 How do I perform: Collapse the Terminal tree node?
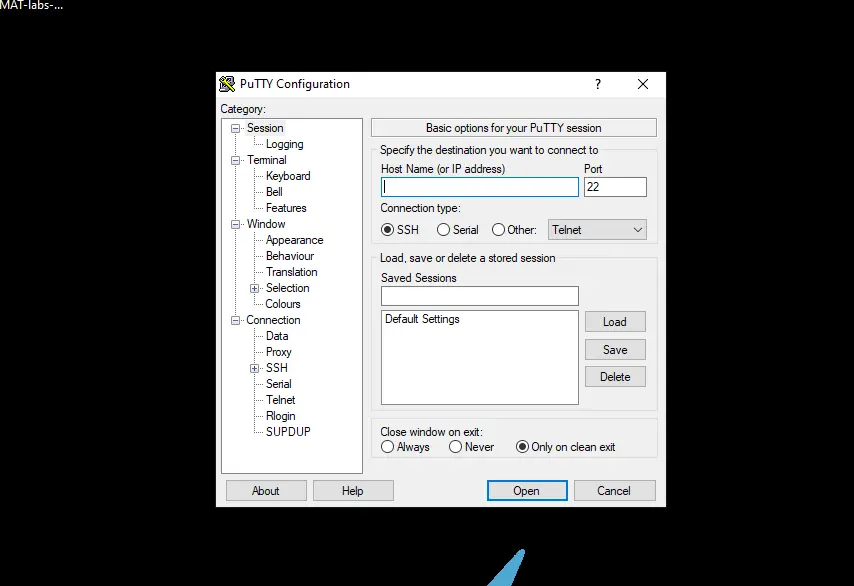[x=235, y=160]
